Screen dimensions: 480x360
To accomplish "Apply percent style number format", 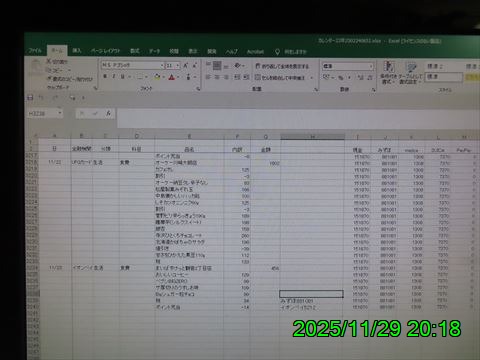I will pos(341,77).
